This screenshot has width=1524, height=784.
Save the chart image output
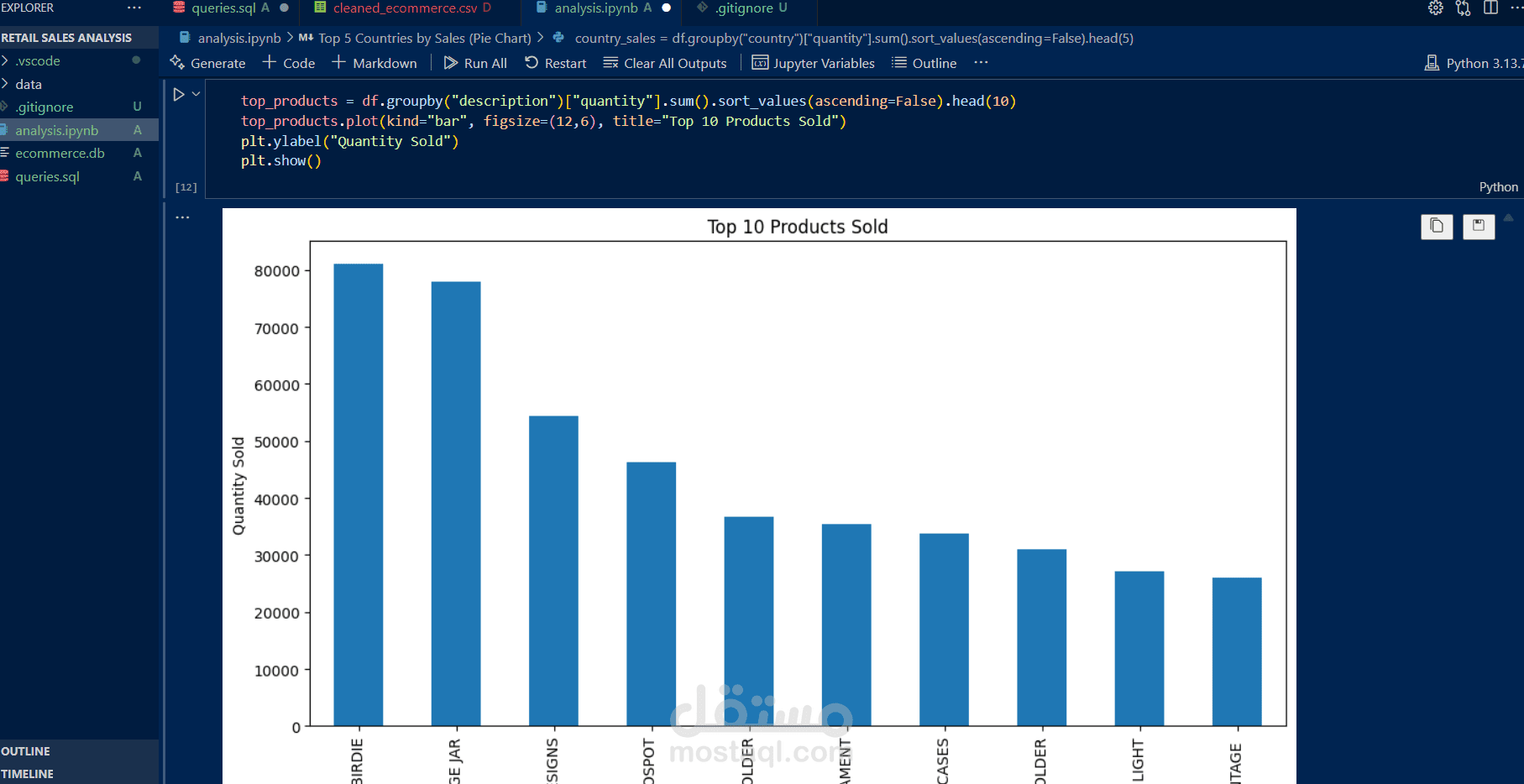pyautogui.click(x=1479, y=226)
